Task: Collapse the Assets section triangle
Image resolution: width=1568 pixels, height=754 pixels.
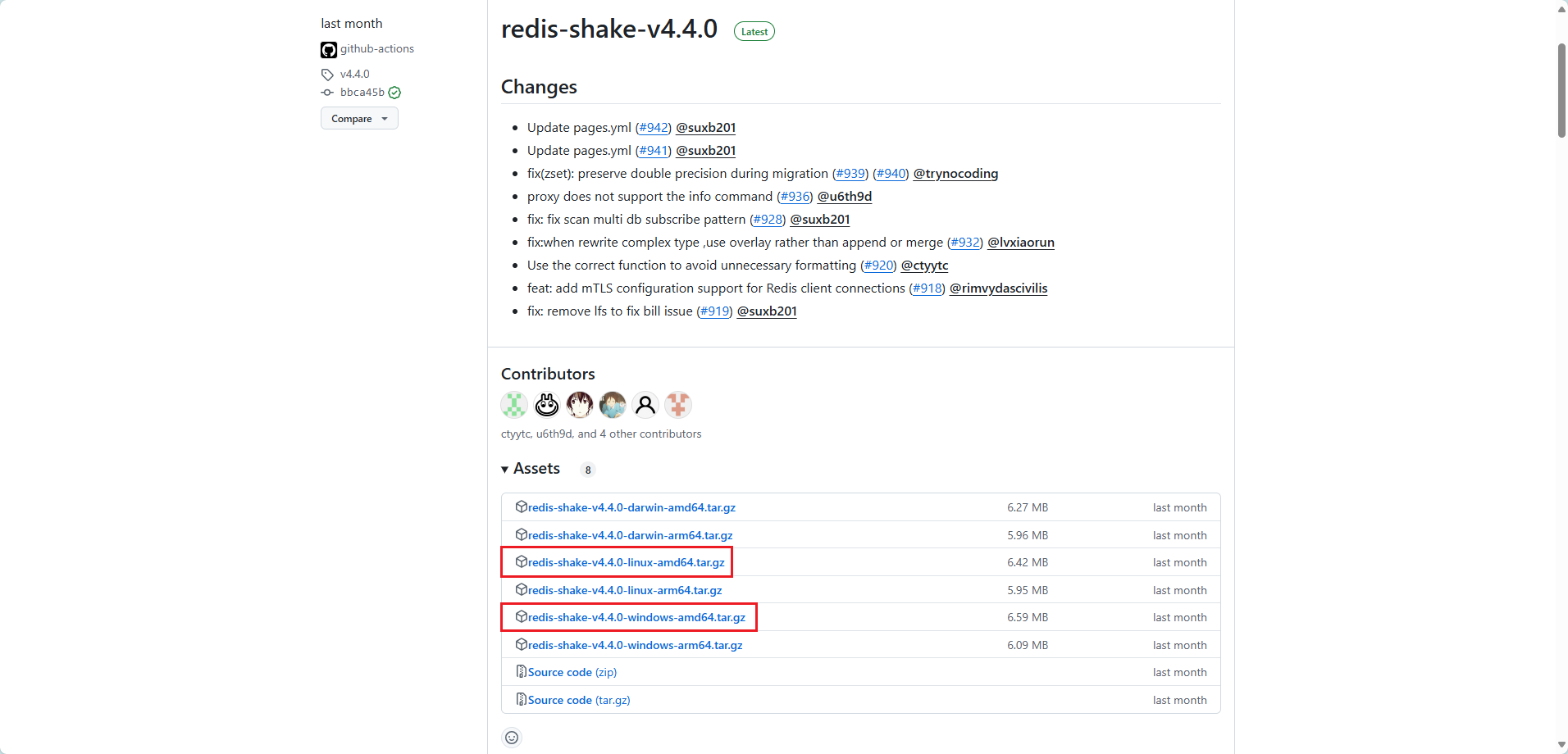Action: pos(505,470)
